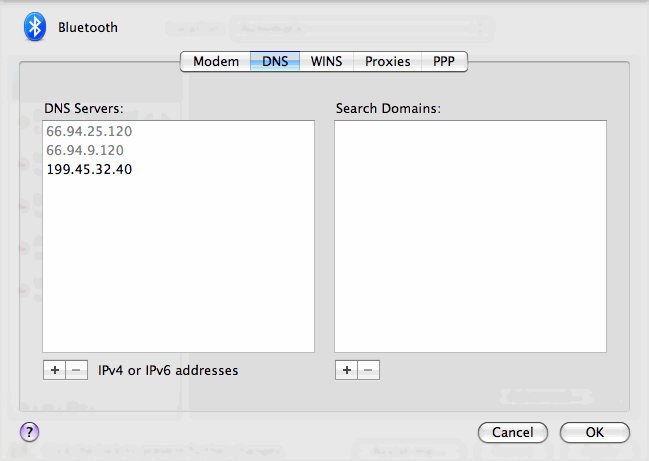The height and width of the screenshot is (461, 649).
Task: Click the Bluetooth title text
Action: pyautogui.click(x=88, y=27)
